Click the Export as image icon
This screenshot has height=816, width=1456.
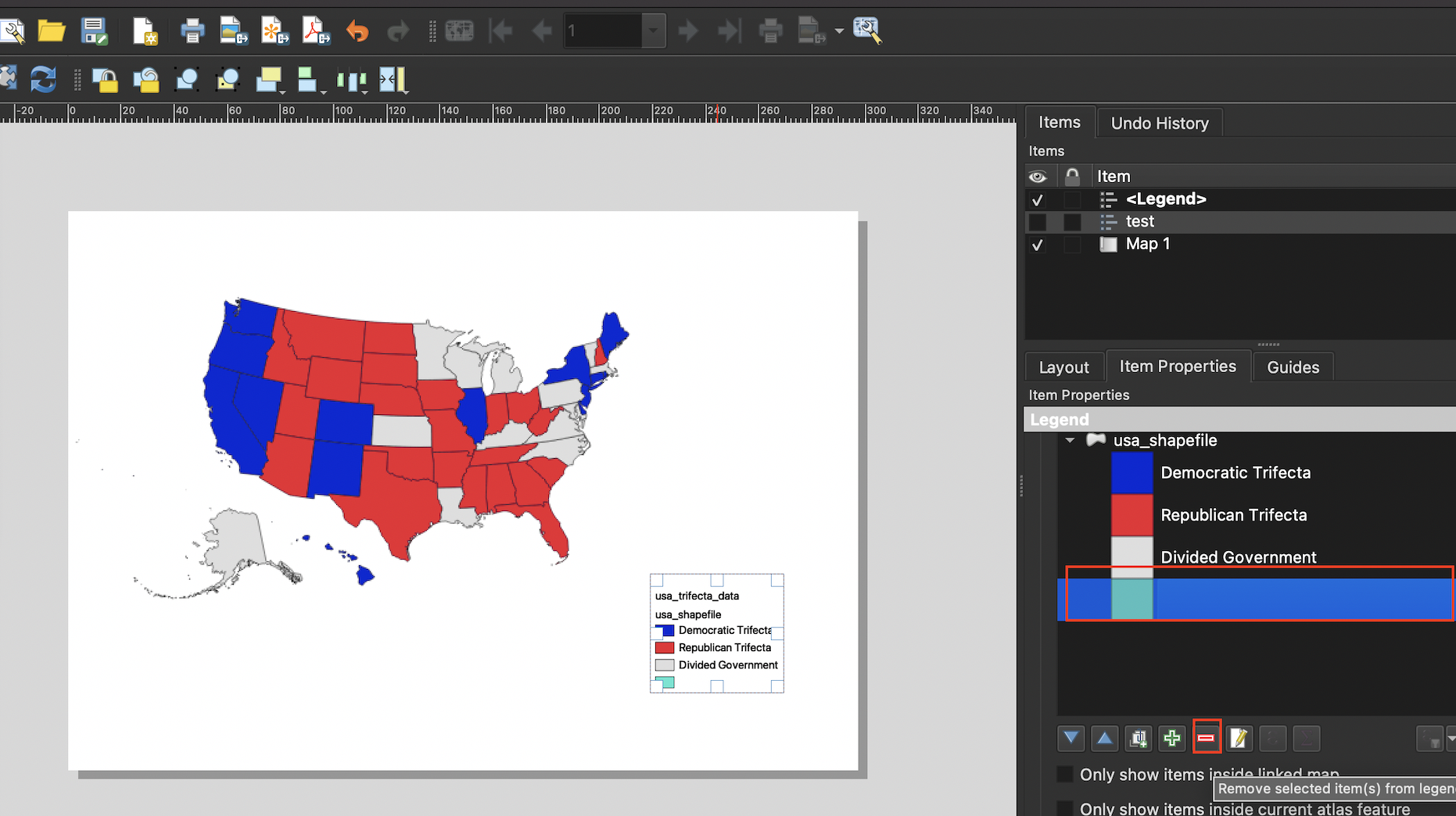pos(233,31)
